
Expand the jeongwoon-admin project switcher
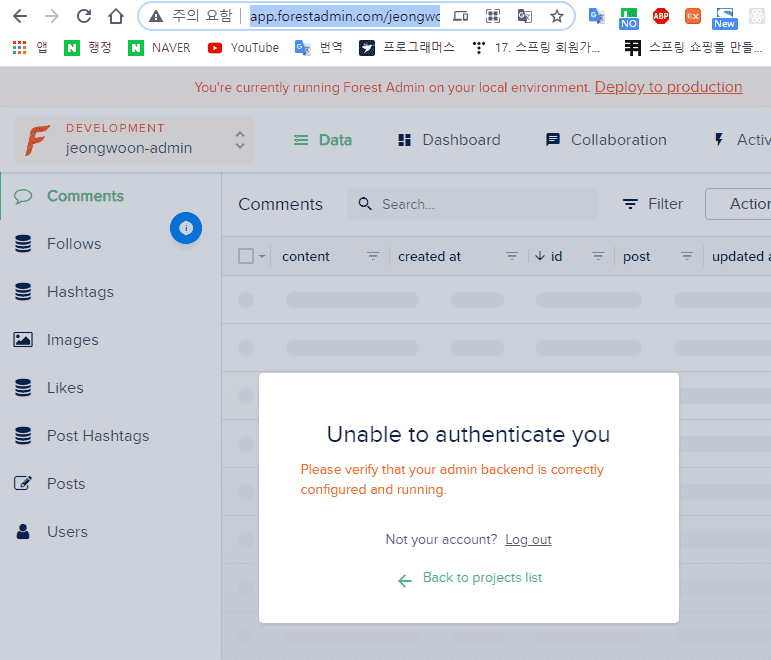[239, 140]
